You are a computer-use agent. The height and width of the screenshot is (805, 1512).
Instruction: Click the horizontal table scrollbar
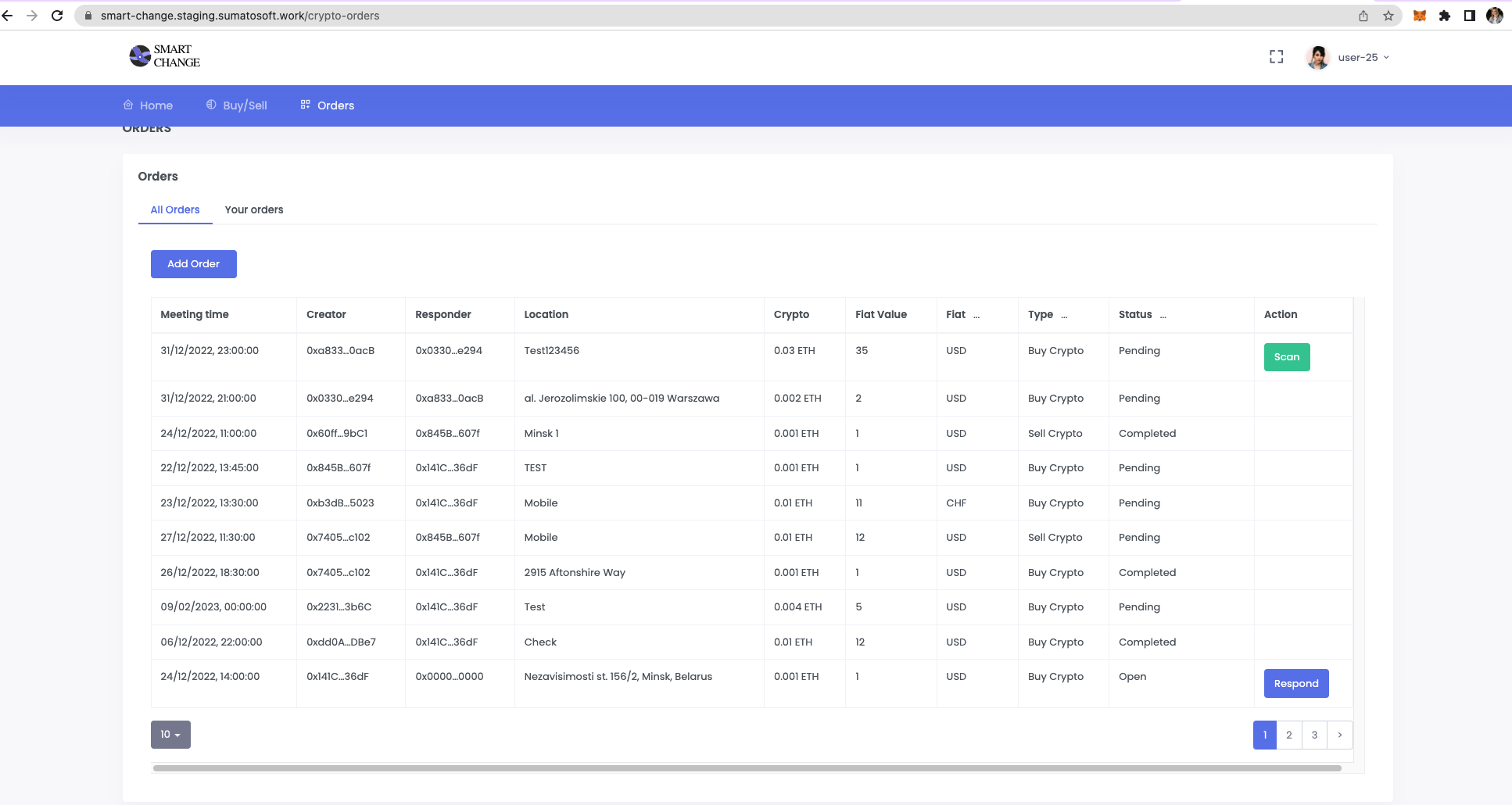(747, 768)
